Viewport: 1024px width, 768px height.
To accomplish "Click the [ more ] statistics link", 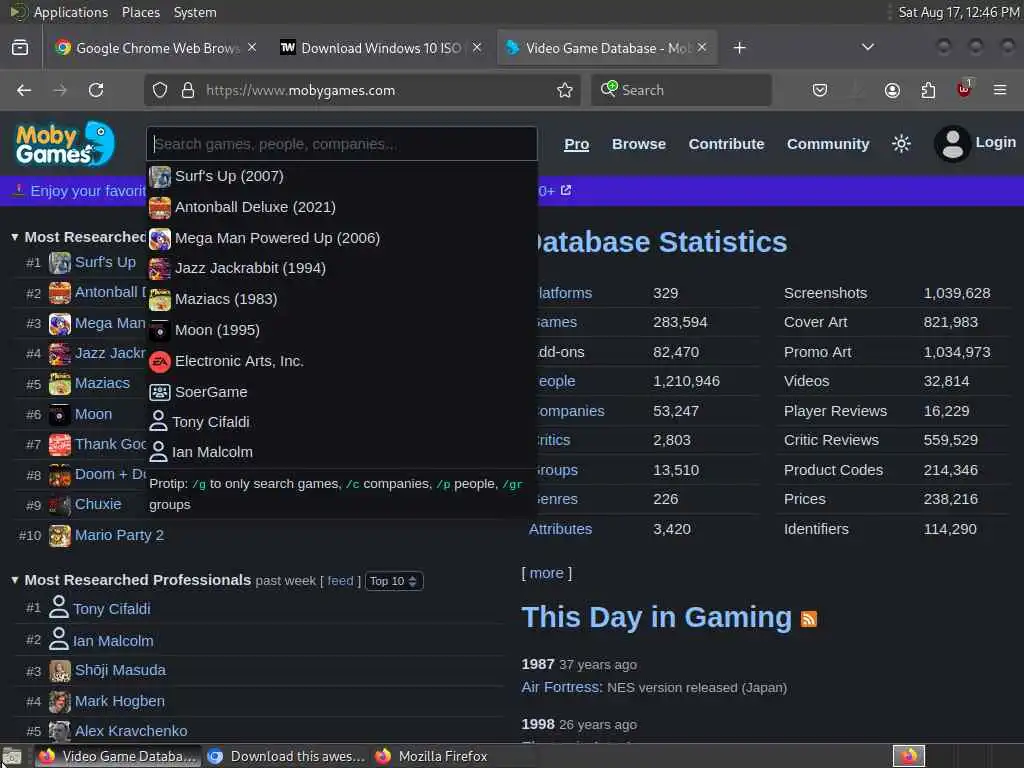I will [547, 573].
